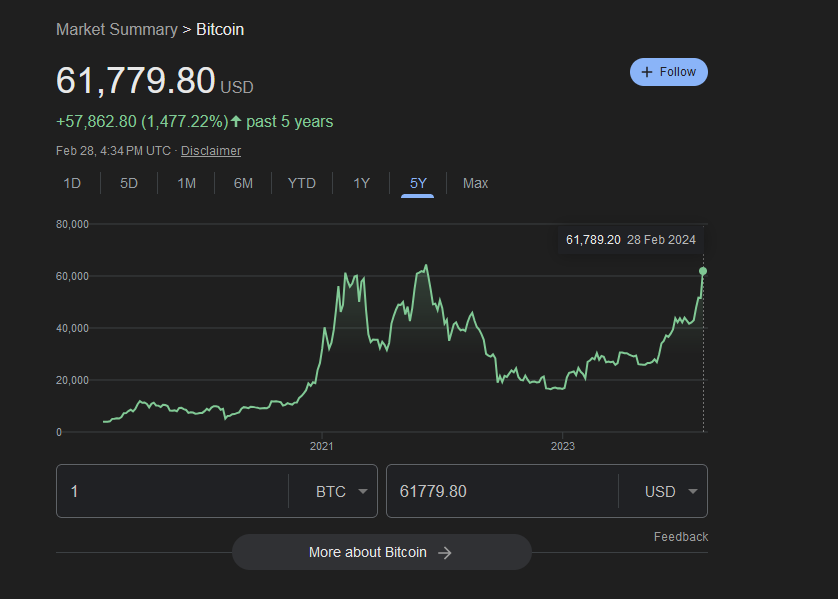Show year-to-date YTD chart
838x599 pixels.
tap(302, 183)
